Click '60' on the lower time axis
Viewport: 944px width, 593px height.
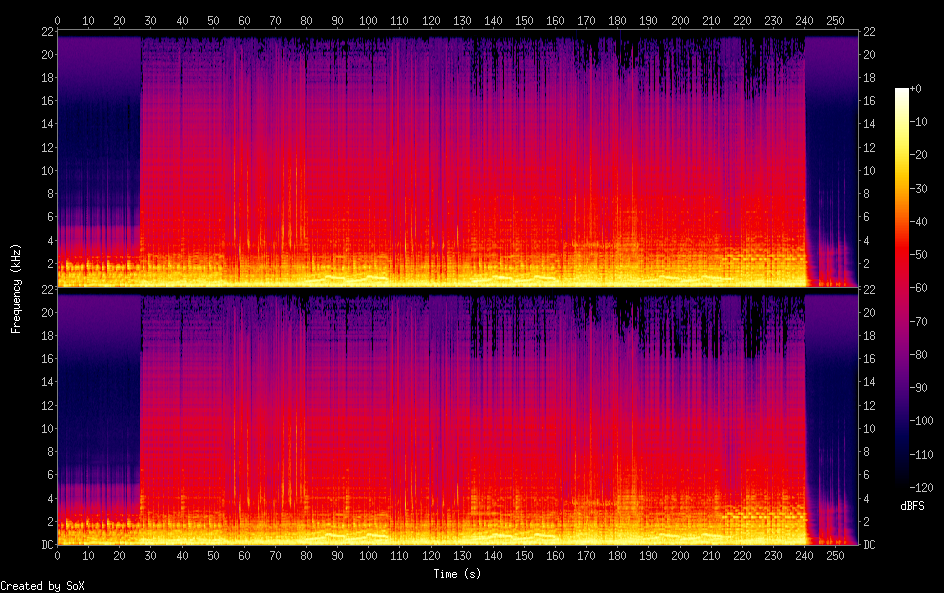(x=244, y=556)
